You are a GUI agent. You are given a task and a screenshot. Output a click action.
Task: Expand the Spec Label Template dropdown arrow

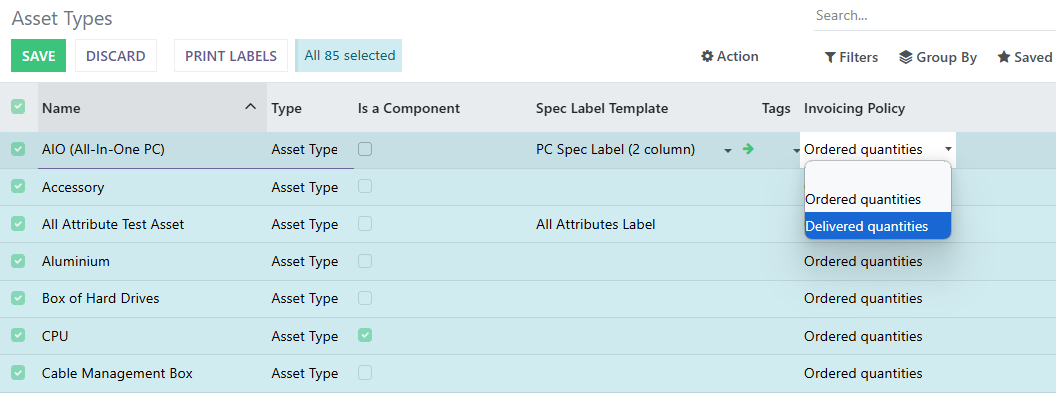pos(728,151)
